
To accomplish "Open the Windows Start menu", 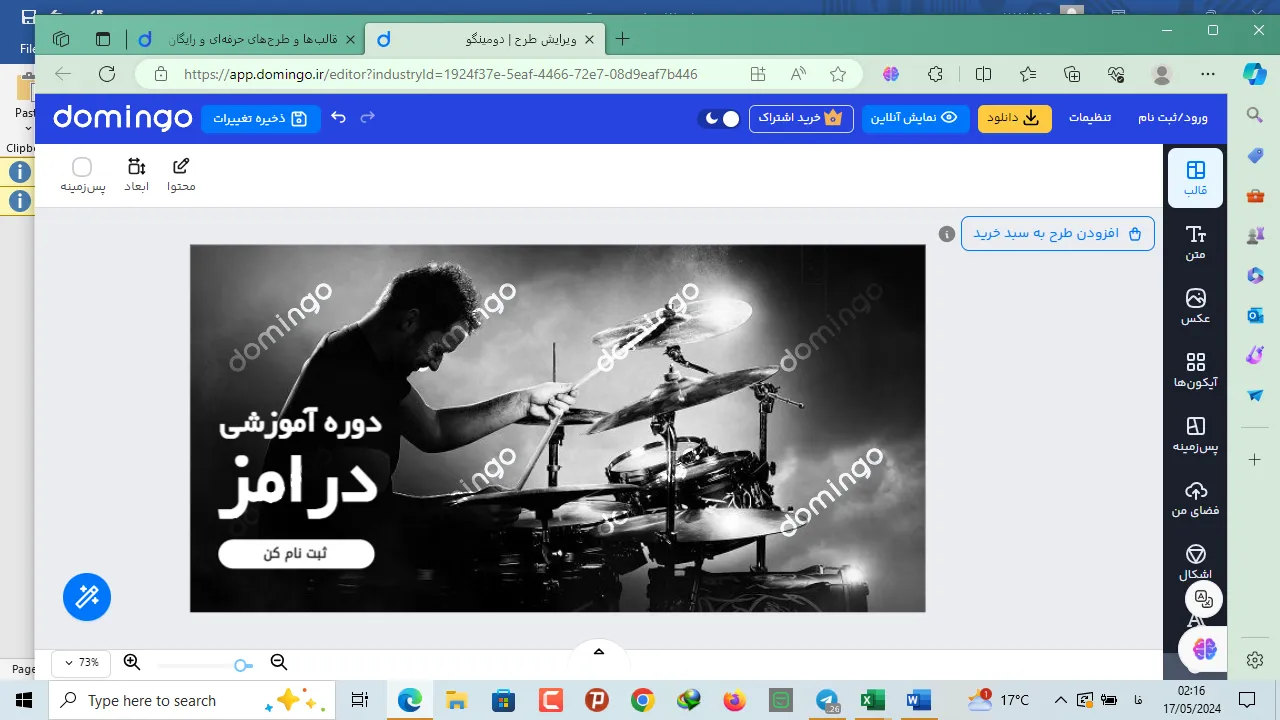I will click(x=24, y=699).
